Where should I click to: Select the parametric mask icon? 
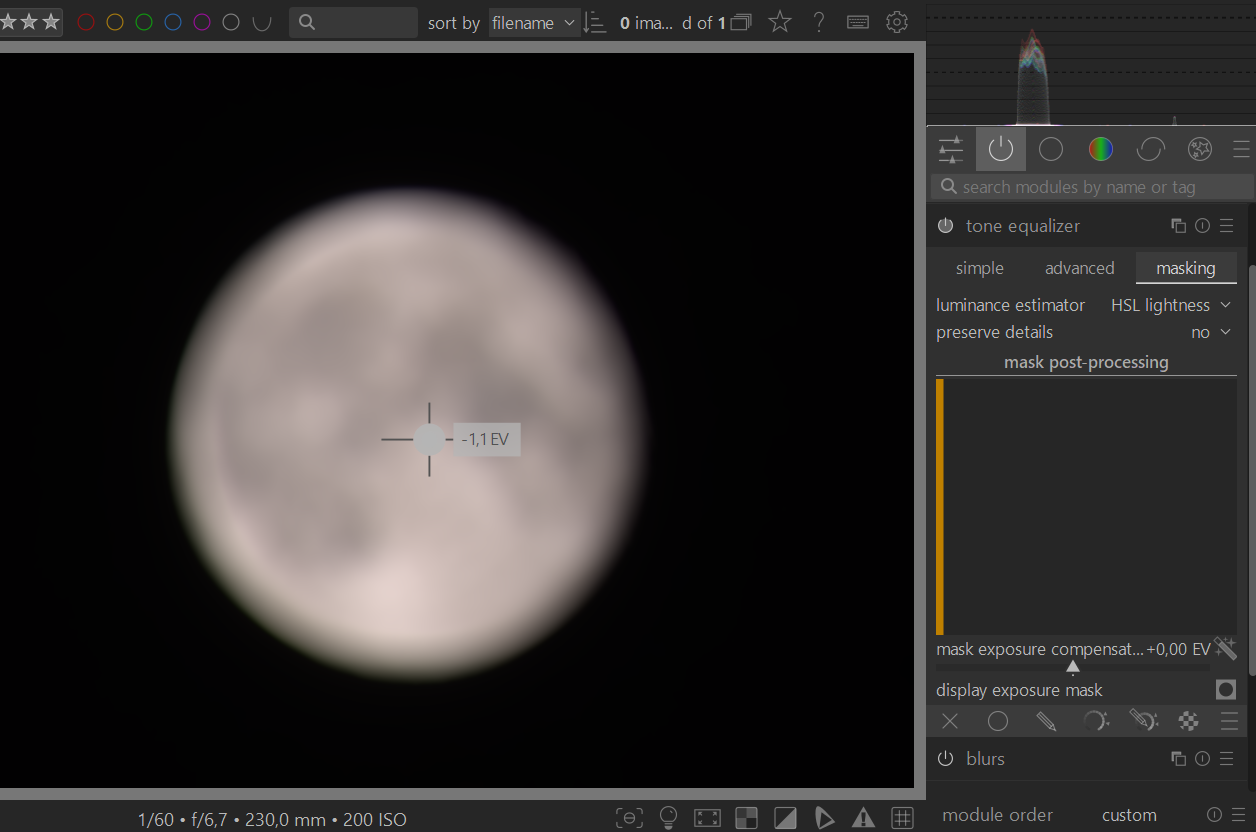(x=1095, y=721)
